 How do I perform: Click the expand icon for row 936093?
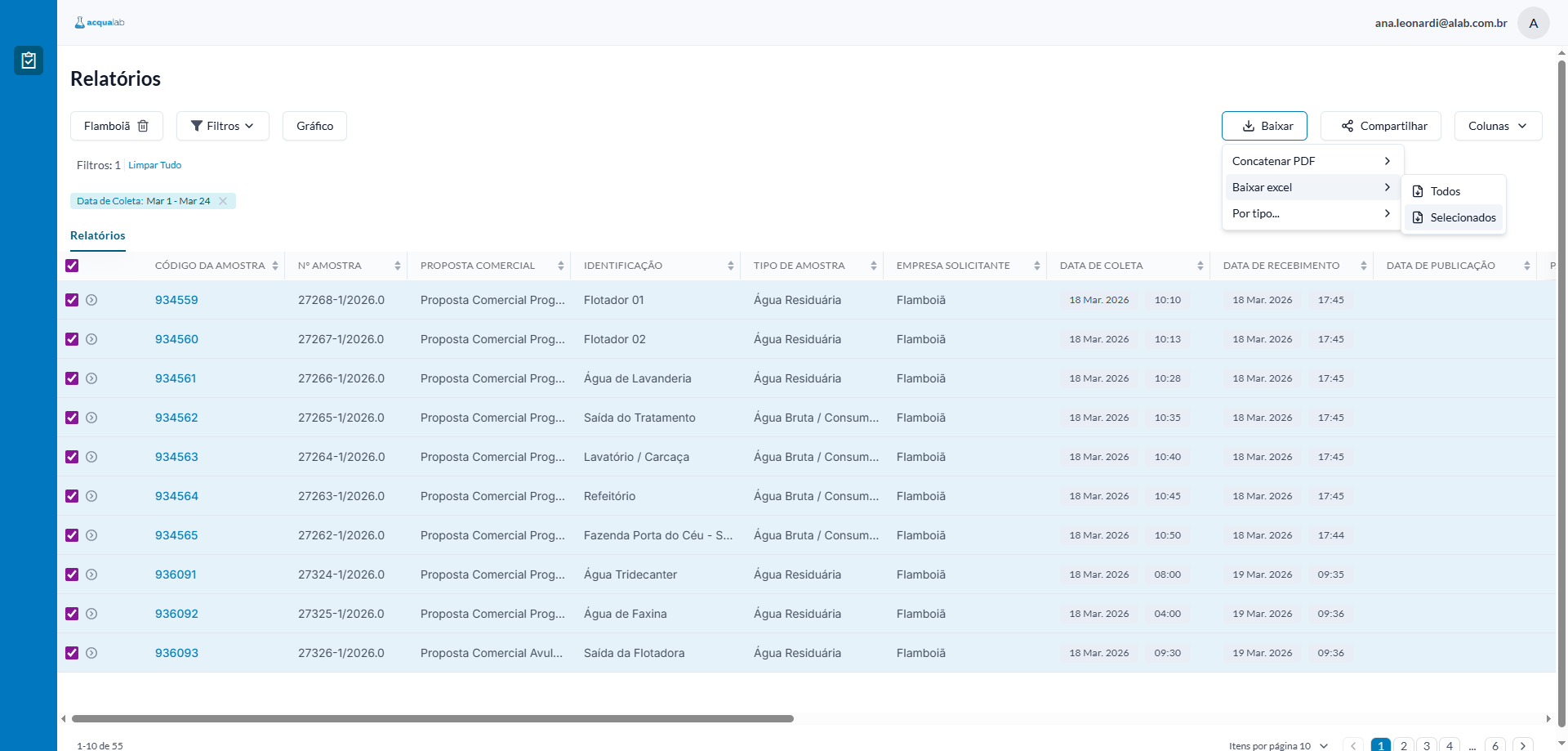(x=91, y=653)
